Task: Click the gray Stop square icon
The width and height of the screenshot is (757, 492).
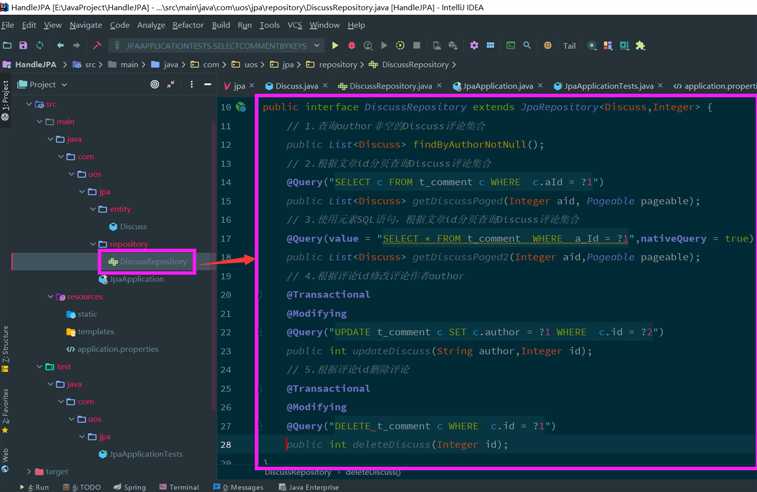Action: tap(417, 45)
